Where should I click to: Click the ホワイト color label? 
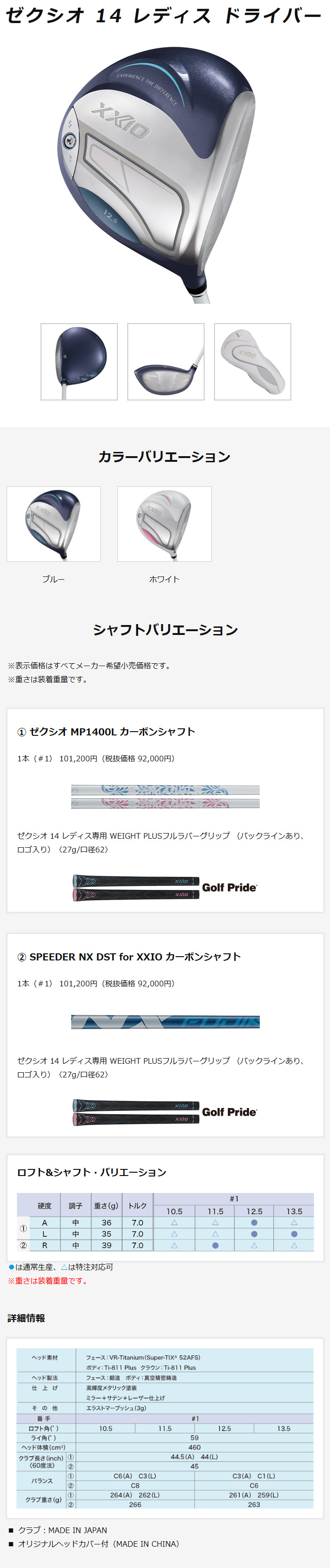coord(165,579)
